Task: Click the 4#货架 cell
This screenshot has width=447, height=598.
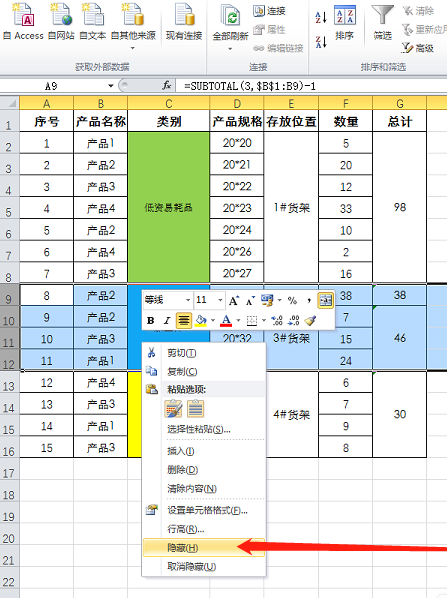Action: click(291, 415)
